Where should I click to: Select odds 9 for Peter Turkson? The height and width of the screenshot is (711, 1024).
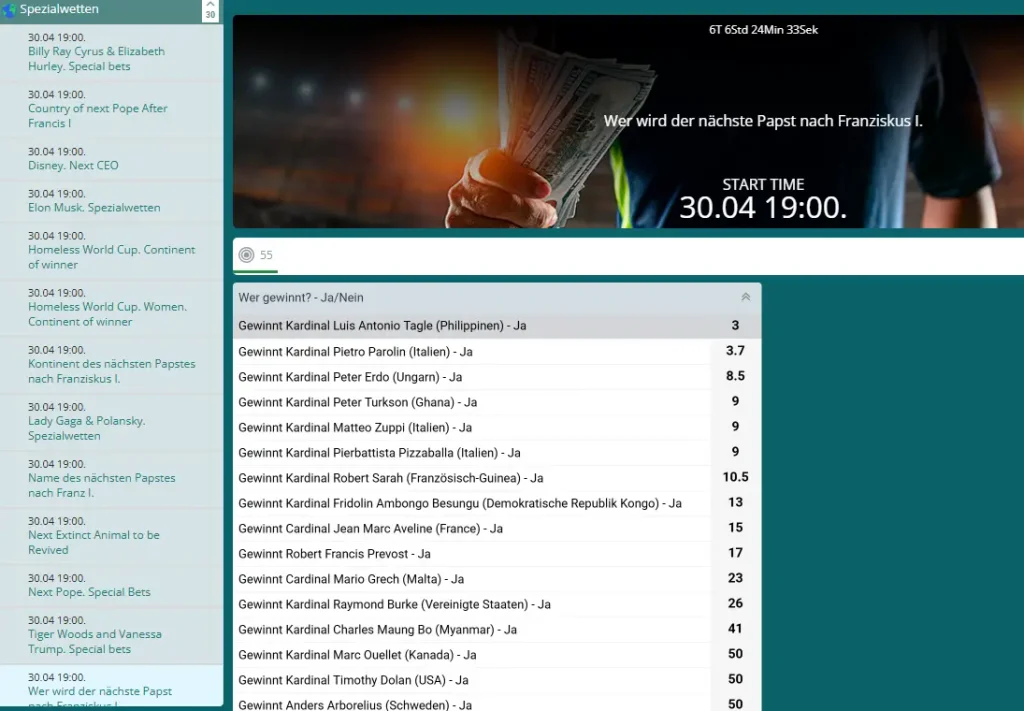click(x=735, y=402)
